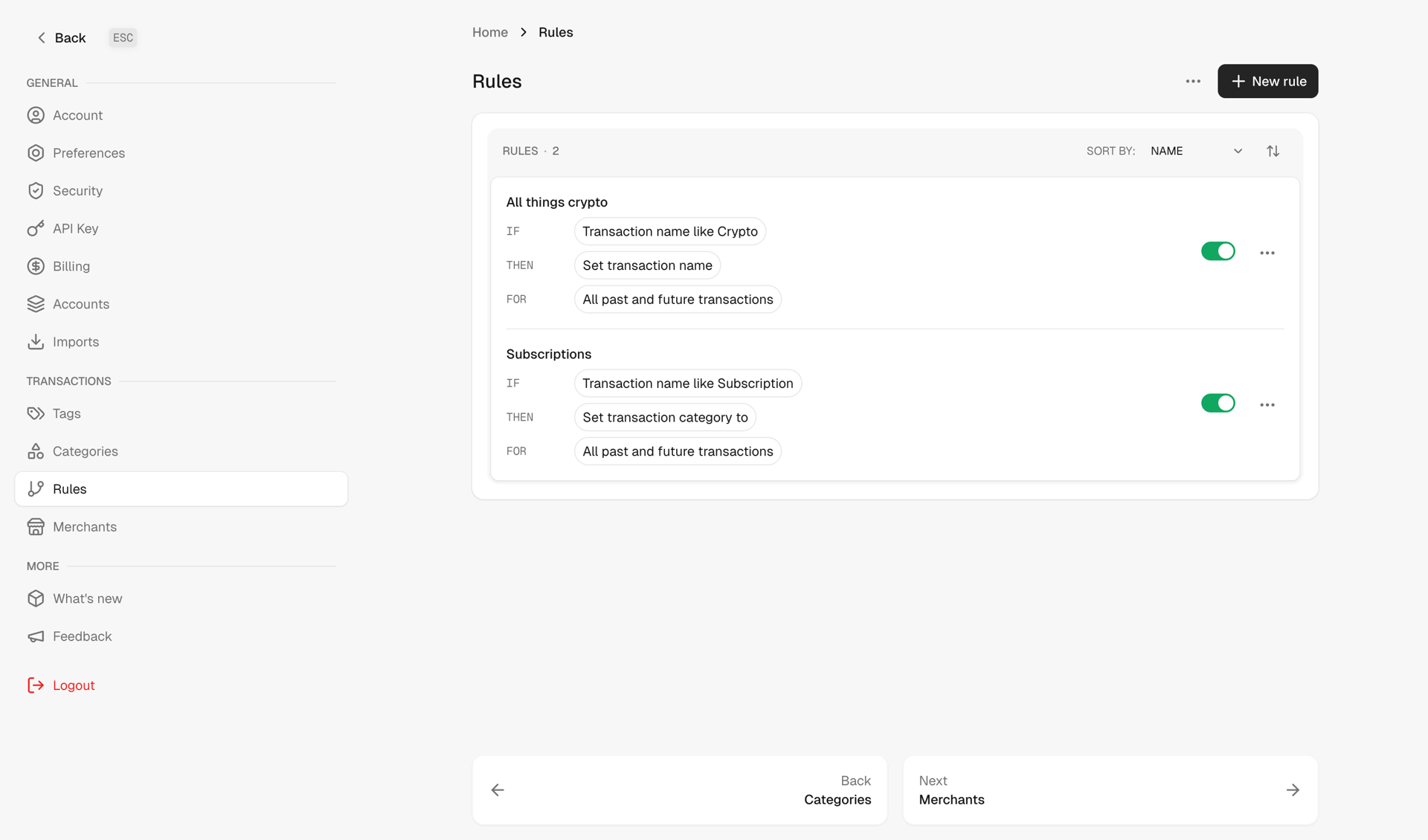Click the sort direction arrows icon
1428x840 pixels.
(1273, 150)
